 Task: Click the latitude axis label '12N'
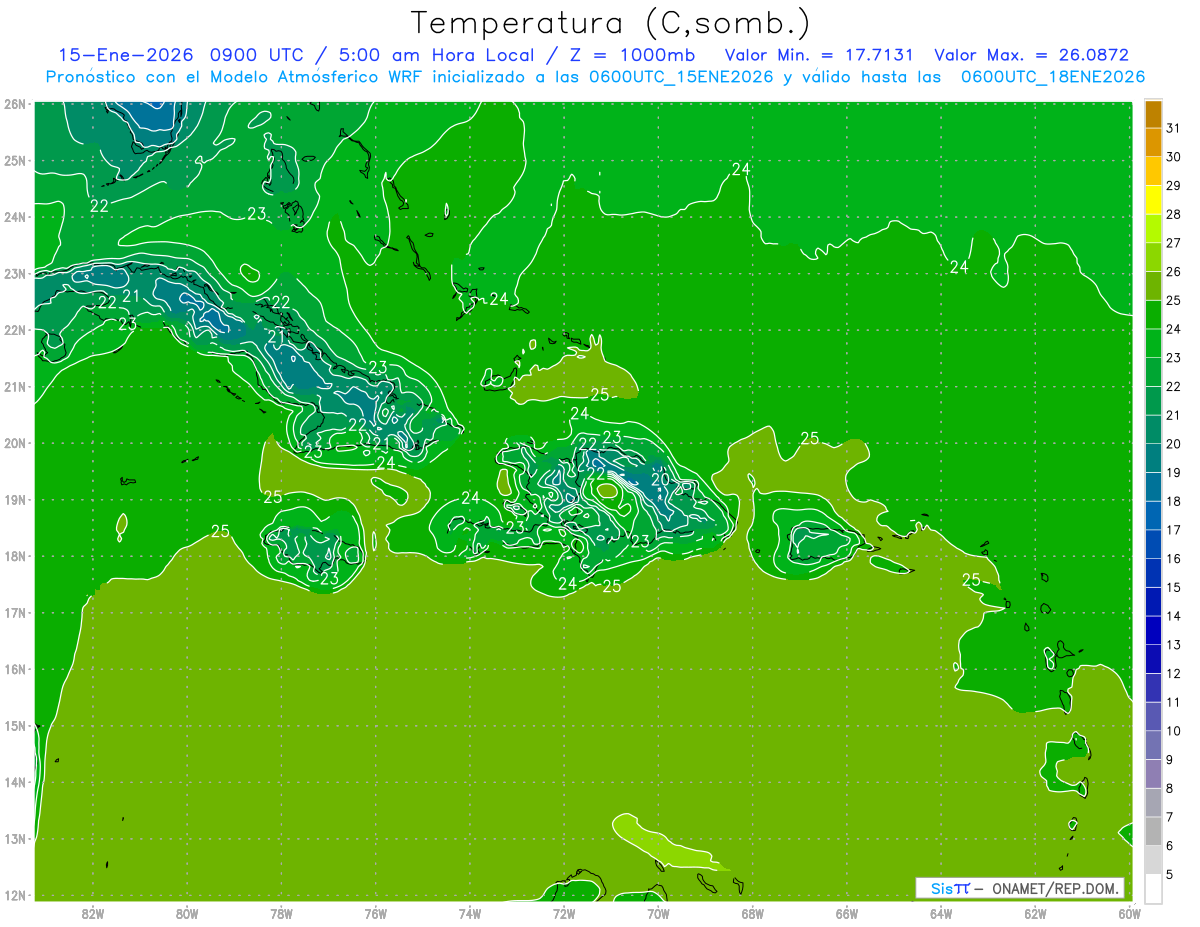pos(15,895)
